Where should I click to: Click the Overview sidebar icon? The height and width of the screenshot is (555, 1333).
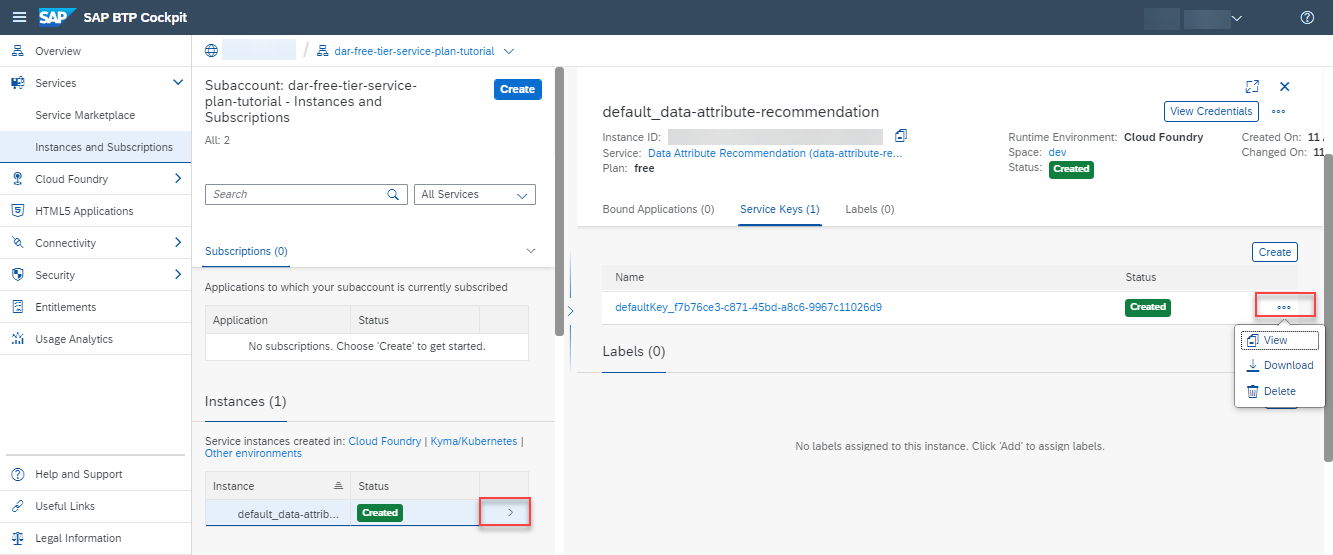[x=17, y=51]
